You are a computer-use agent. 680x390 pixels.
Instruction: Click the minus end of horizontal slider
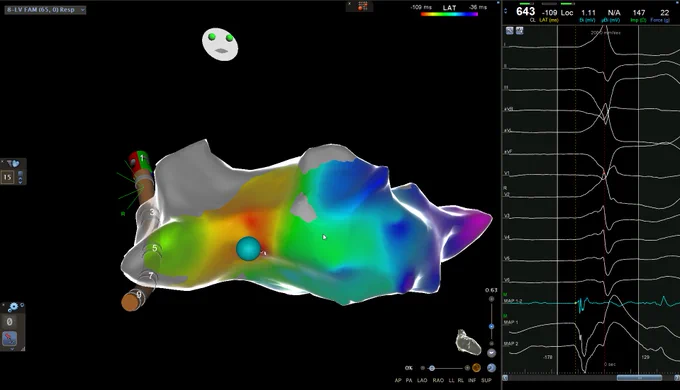422,368
